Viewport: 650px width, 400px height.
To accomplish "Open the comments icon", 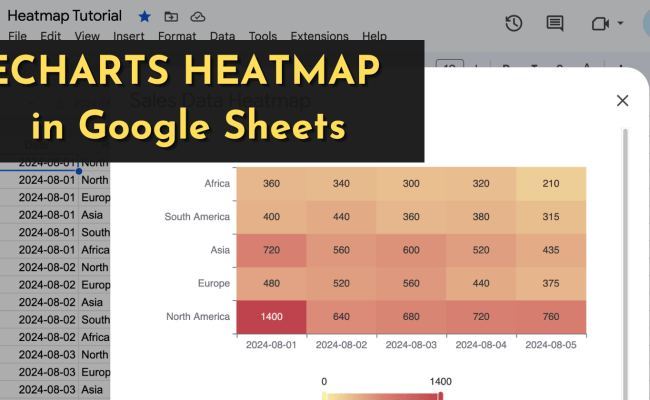I will tap(555, 23).
